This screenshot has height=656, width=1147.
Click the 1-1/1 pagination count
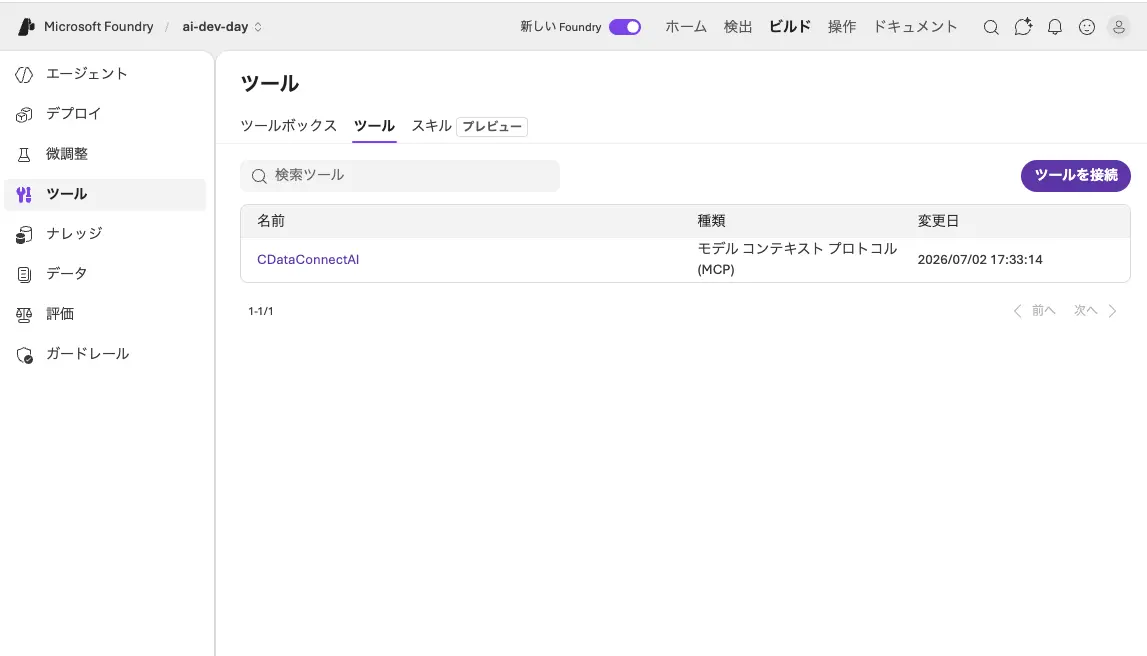[260, 312]
